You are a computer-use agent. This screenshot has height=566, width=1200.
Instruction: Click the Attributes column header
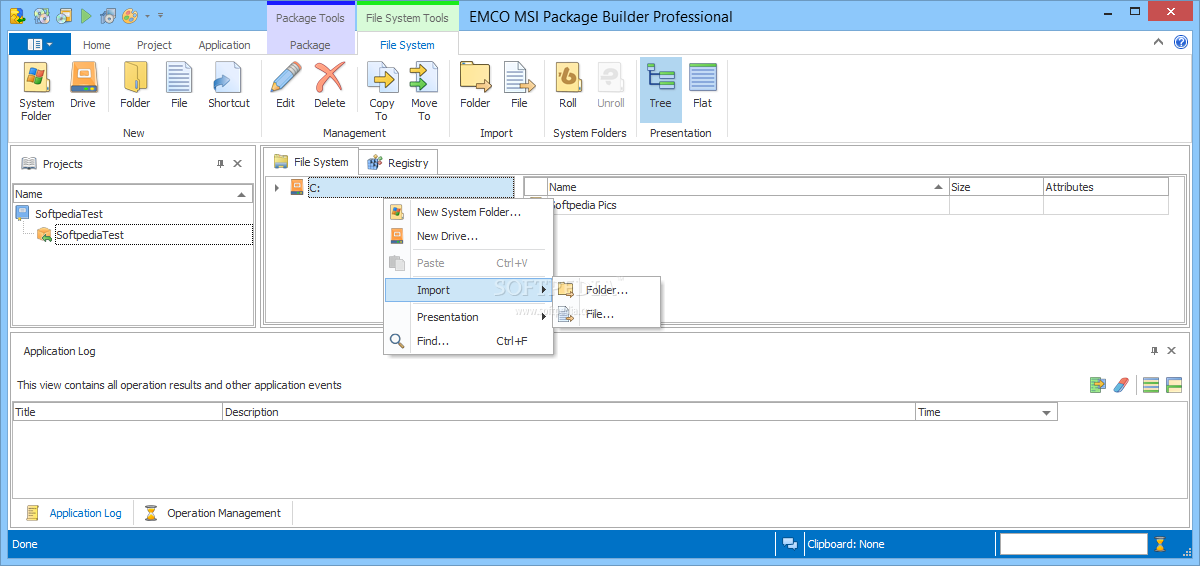tap(1105, 187)
